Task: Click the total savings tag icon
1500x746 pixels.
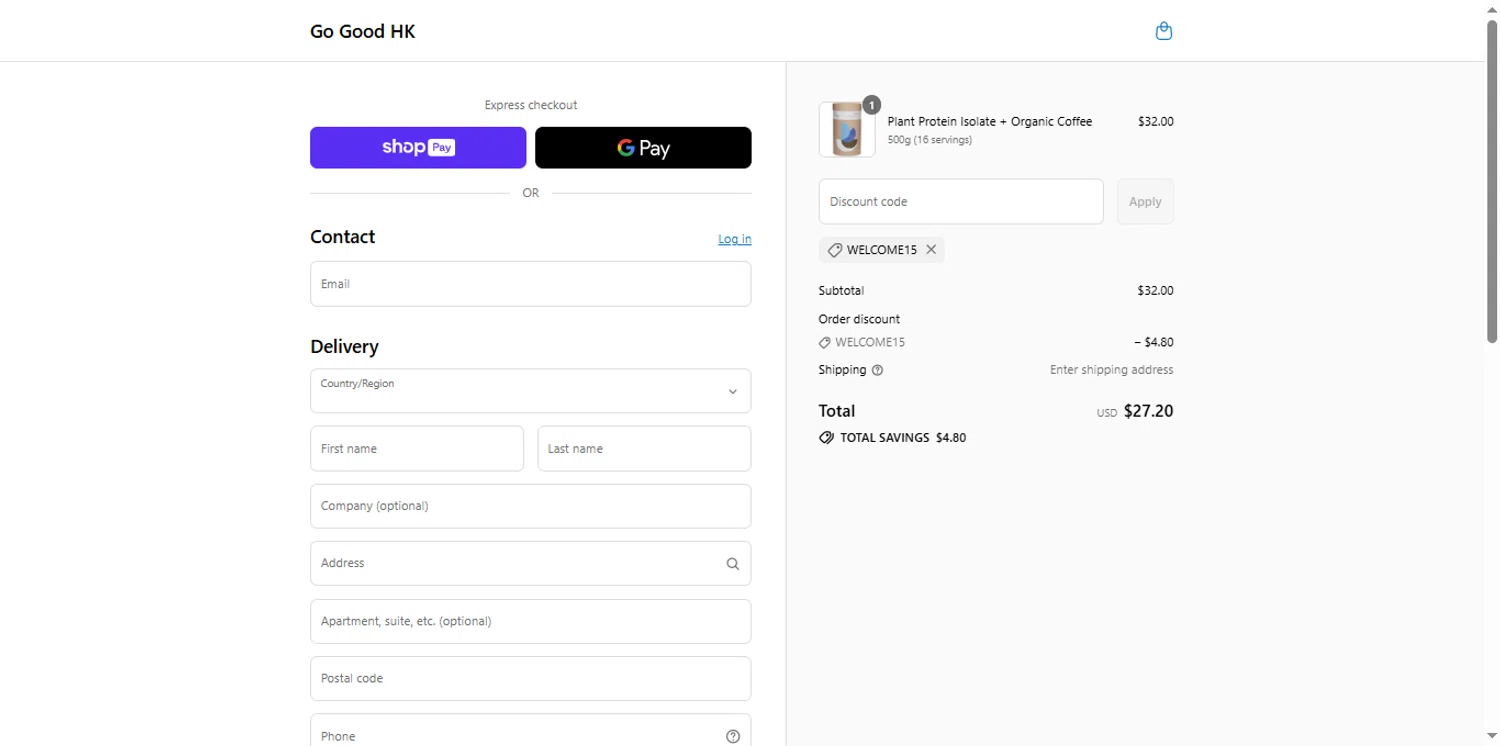Action: click(826, 438)
